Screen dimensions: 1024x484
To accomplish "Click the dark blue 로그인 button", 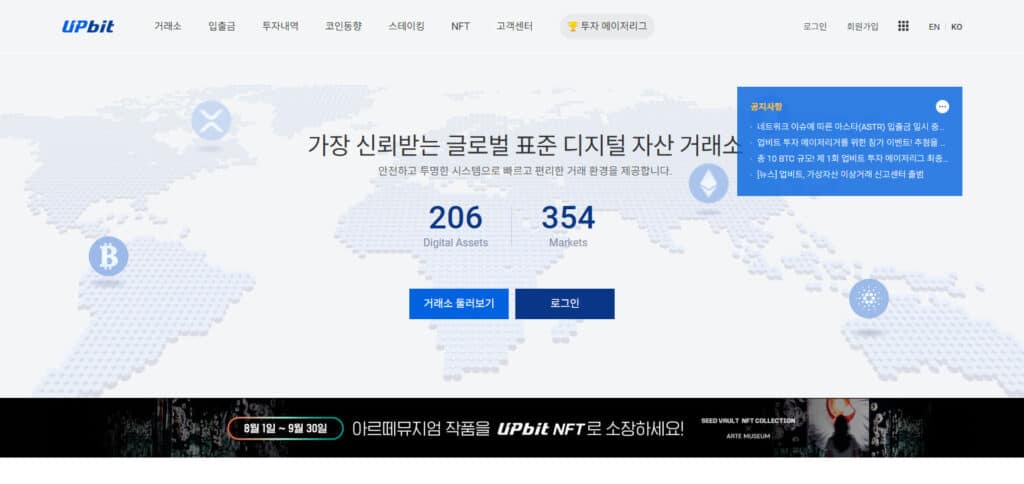I will (565, 304).
